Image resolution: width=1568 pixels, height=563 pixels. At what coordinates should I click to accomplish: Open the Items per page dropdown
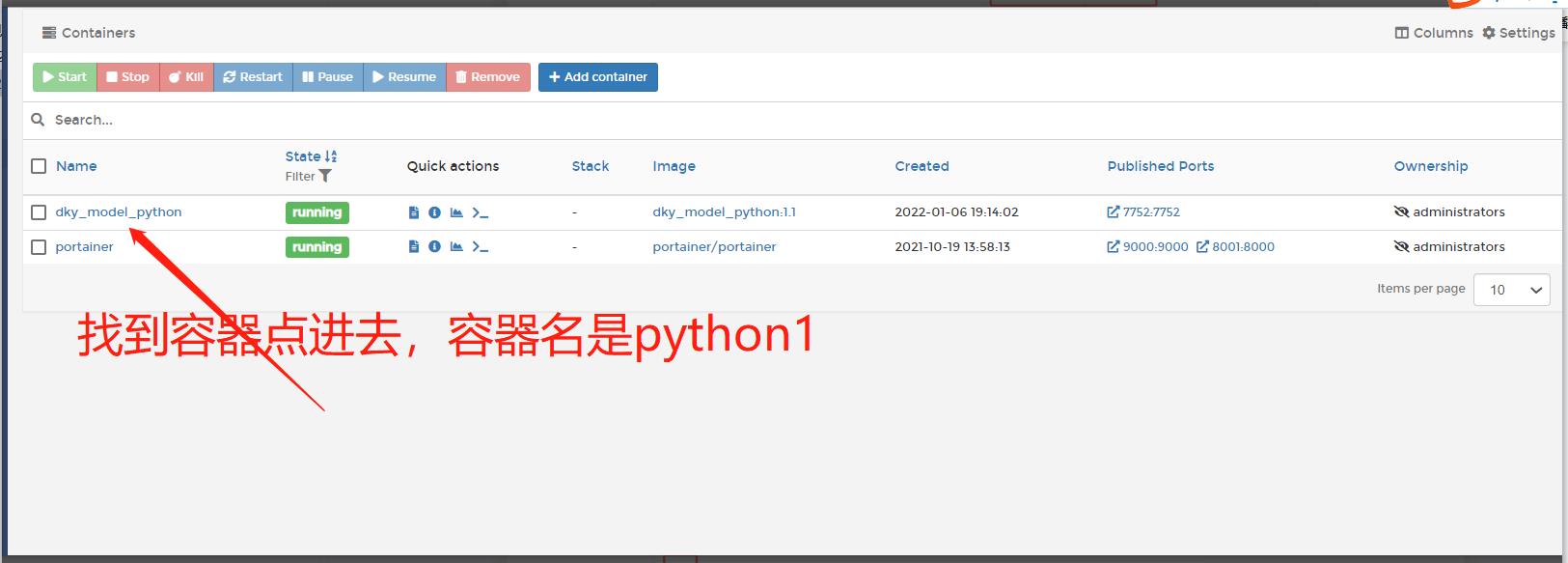(1511, 290)
